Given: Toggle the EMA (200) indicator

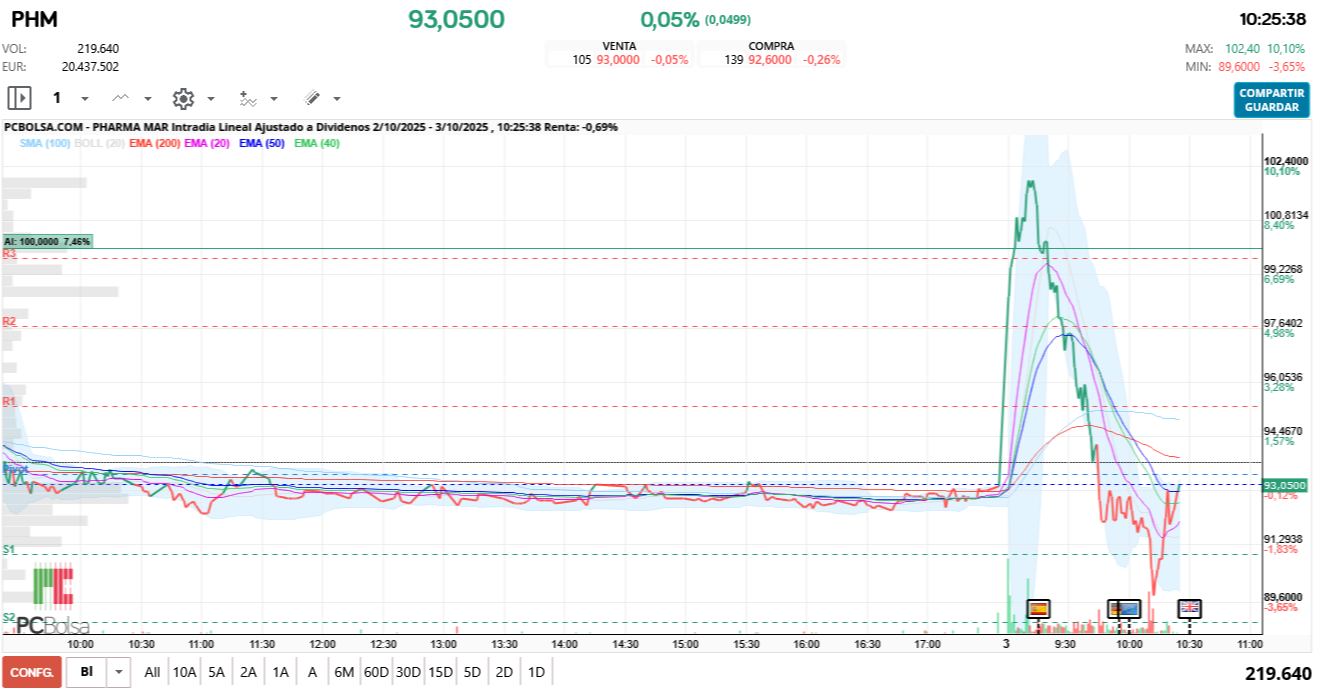Looking at the screenshot, I should point(155,144).
